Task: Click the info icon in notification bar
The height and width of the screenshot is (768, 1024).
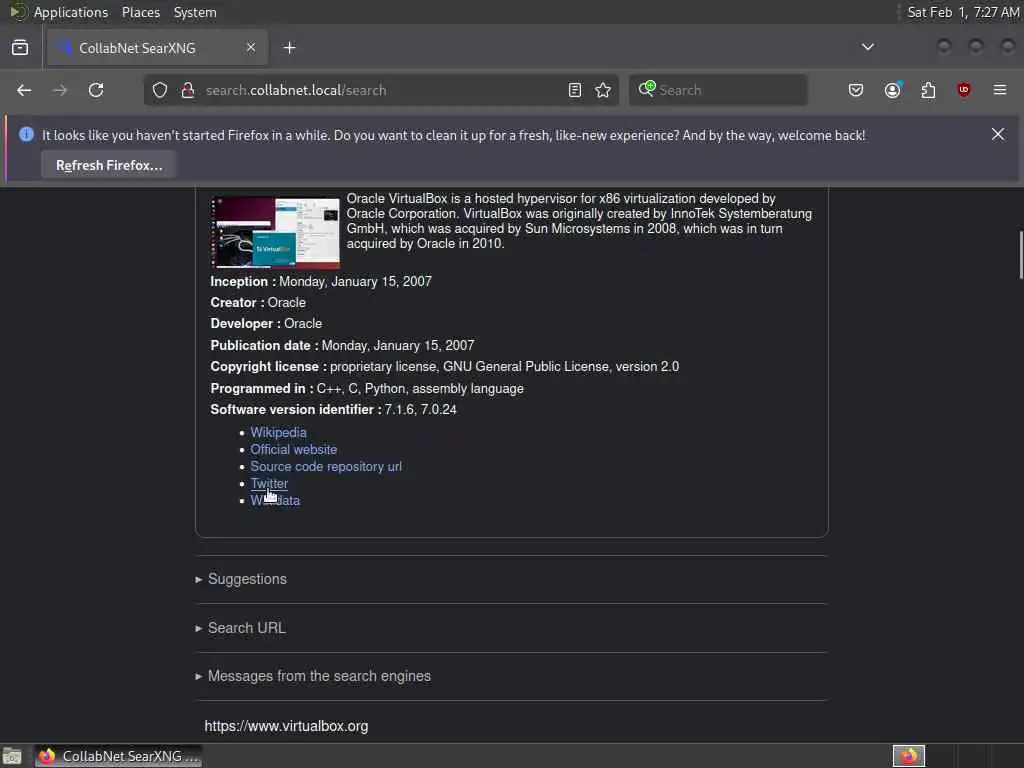Action: [x=27, y=135]
